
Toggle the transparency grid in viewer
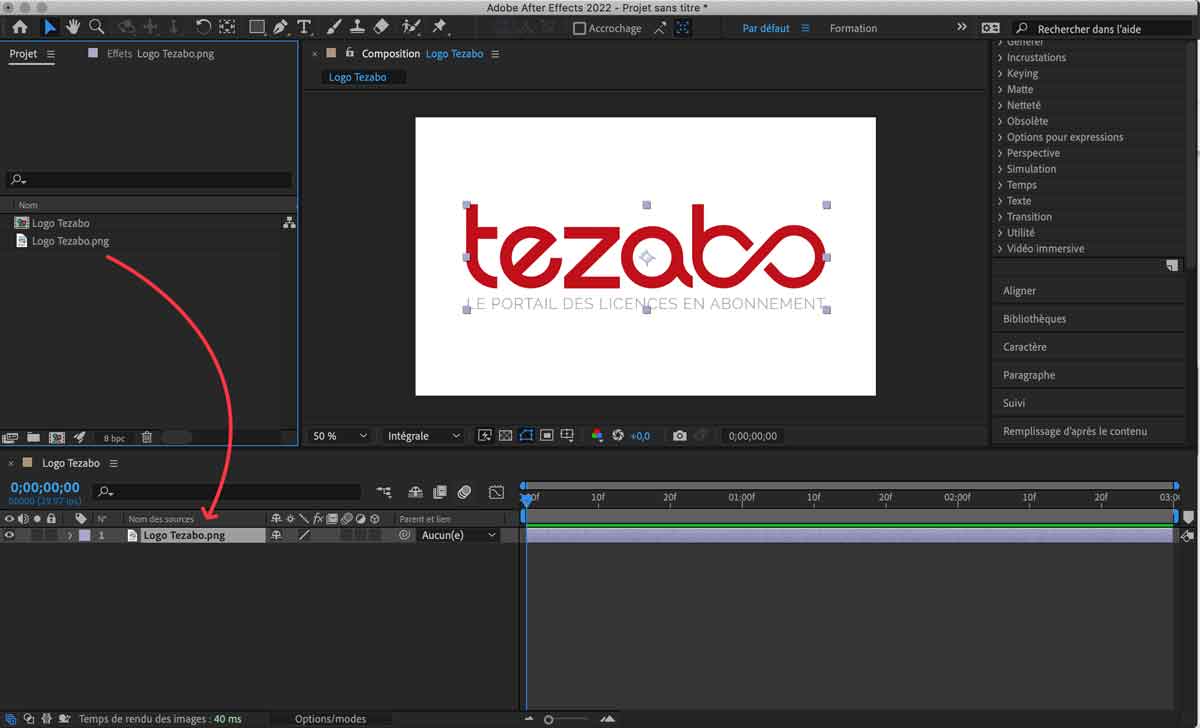505,436
